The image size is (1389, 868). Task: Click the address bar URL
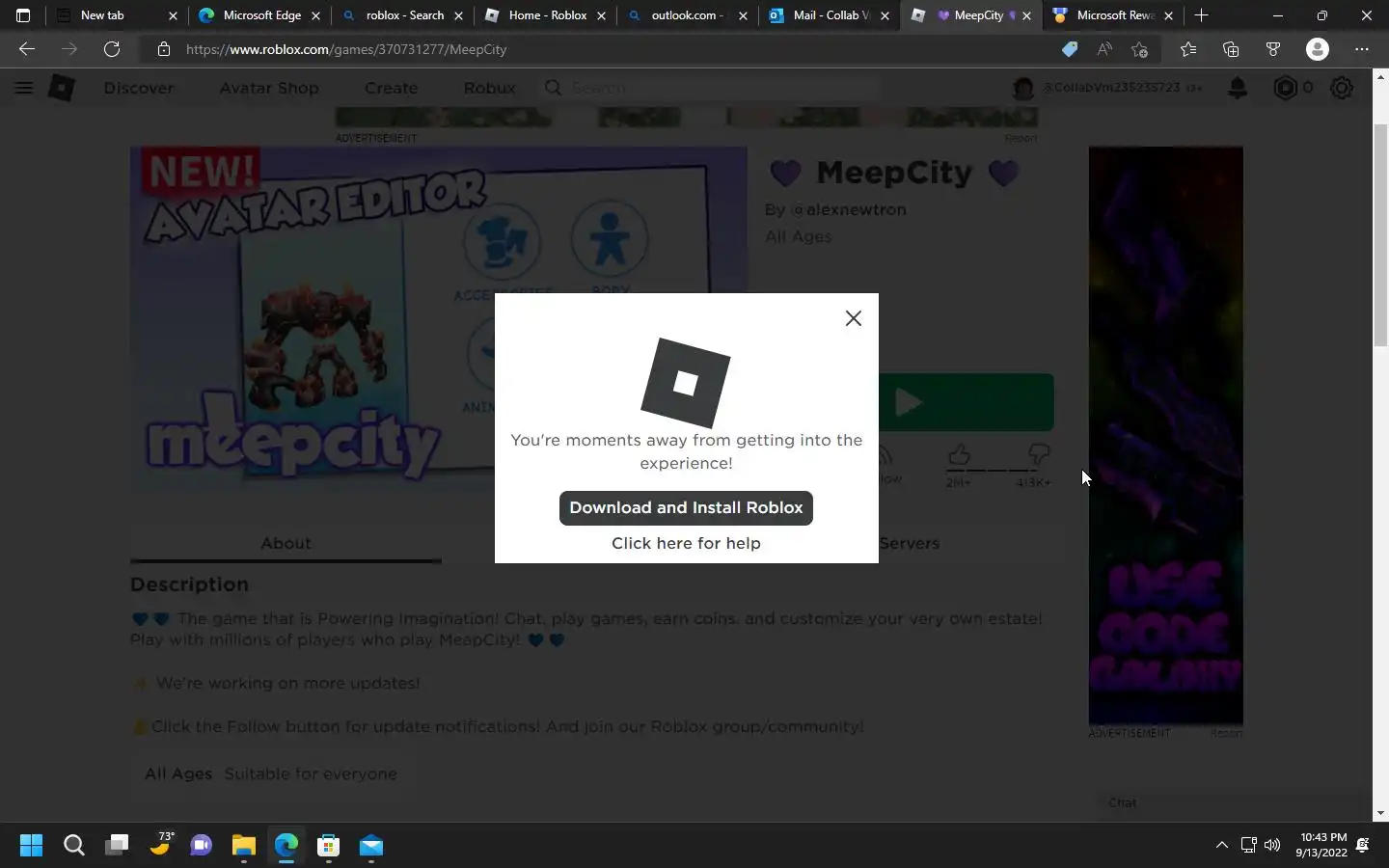coord(346,49)
